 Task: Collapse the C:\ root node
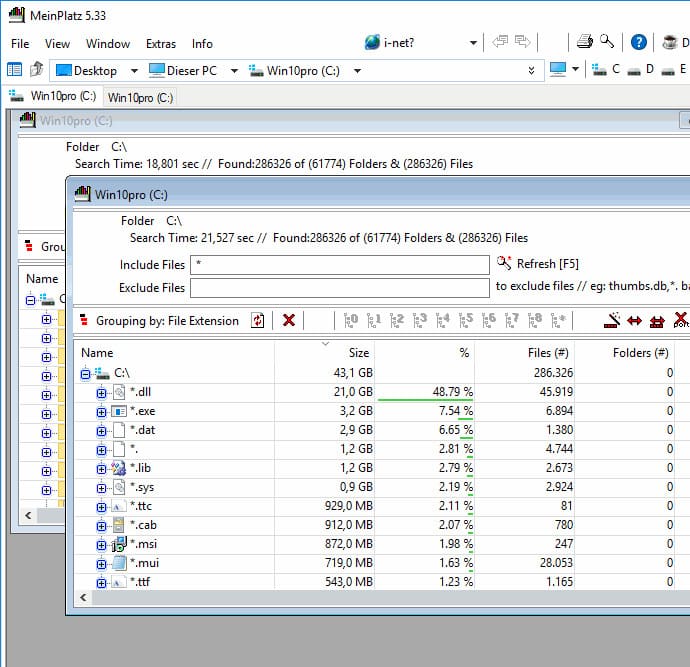(x=86, y=373)
